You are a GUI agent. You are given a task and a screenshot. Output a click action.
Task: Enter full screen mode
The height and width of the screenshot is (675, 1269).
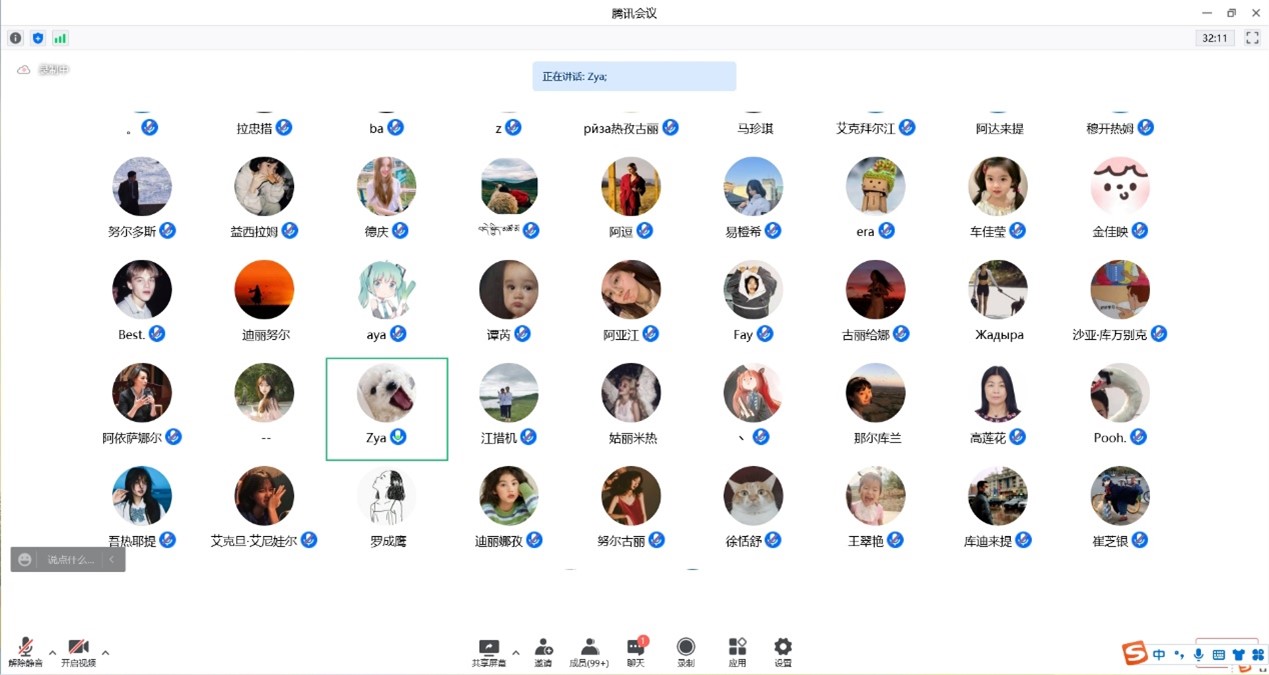pos(1252,38)
